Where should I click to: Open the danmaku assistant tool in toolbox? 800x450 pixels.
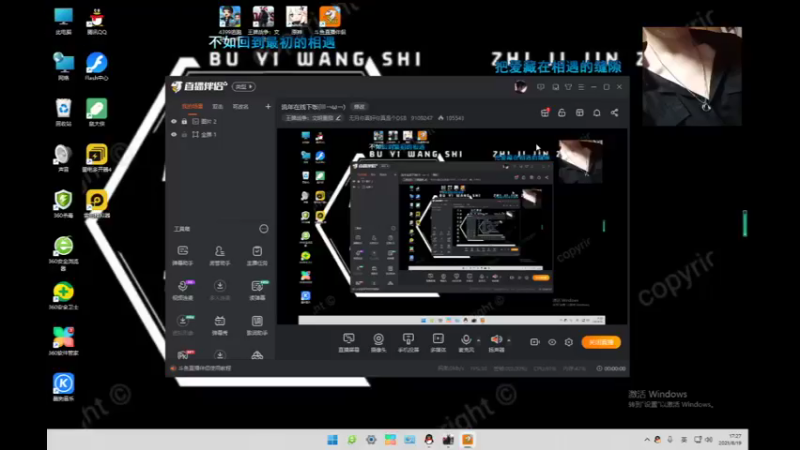tap(183, 255)
